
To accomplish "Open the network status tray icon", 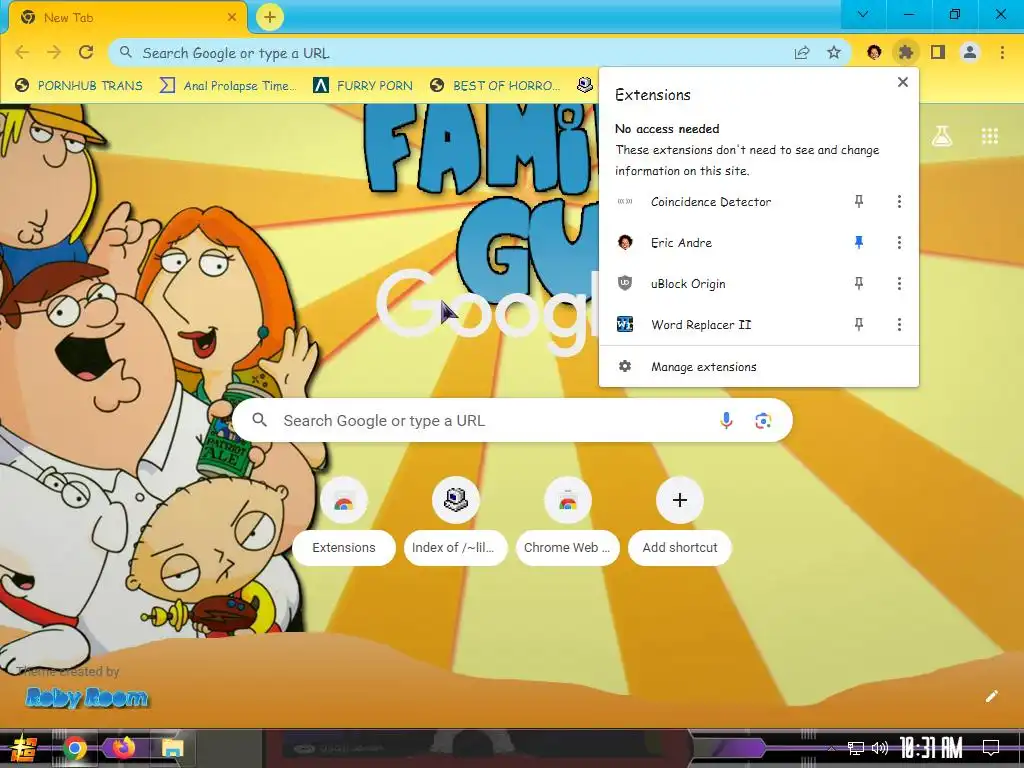I will 856,748.
